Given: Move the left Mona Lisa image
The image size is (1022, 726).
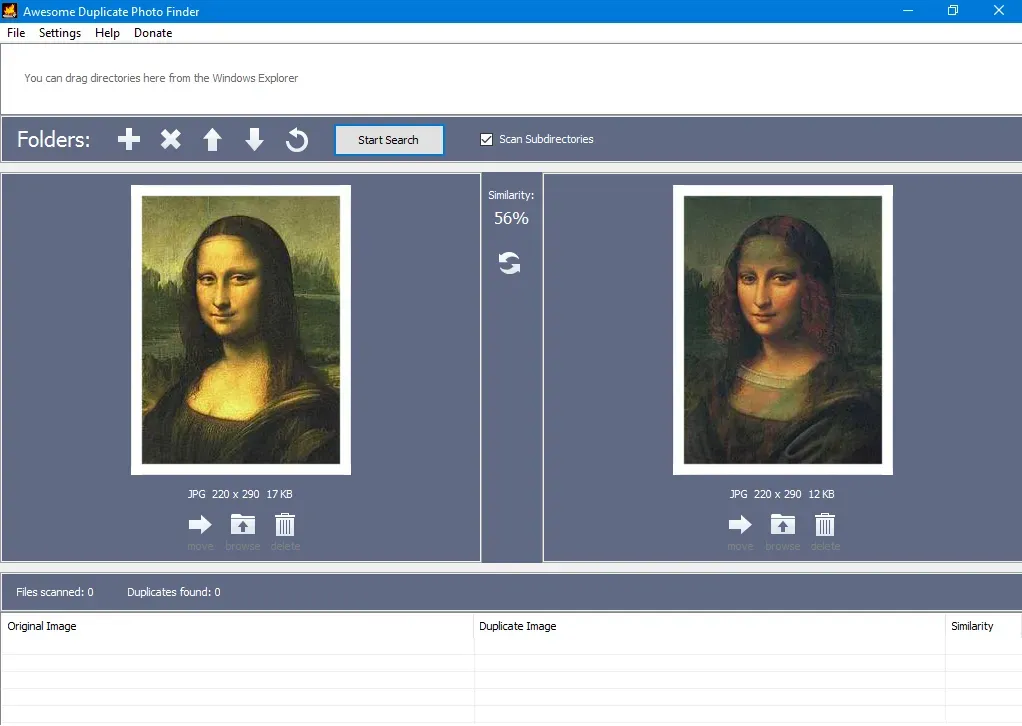Looking at the screenshot, I should [200, 524].
